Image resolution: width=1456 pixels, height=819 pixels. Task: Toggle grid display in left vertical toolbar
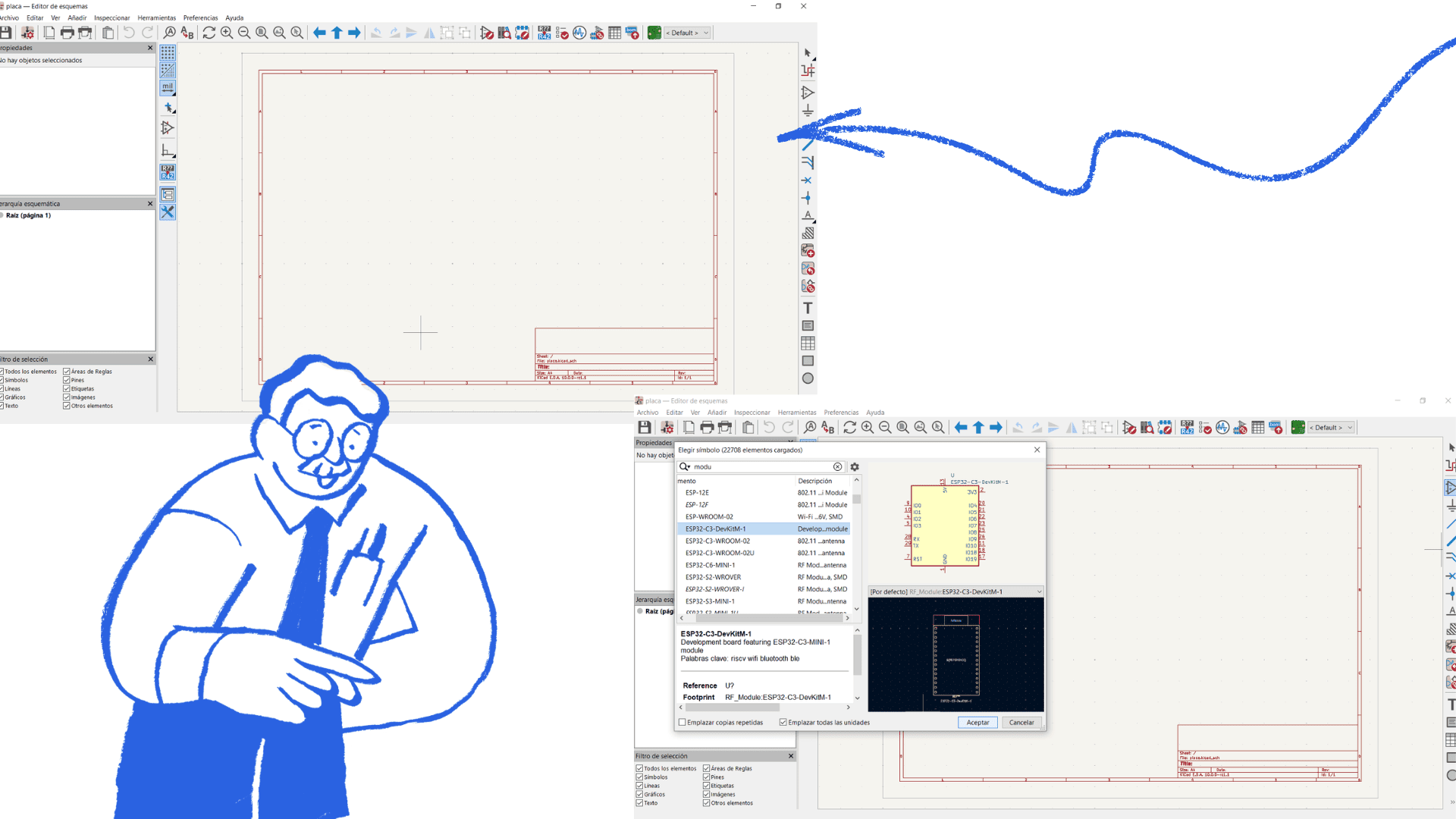coord(168,52)
